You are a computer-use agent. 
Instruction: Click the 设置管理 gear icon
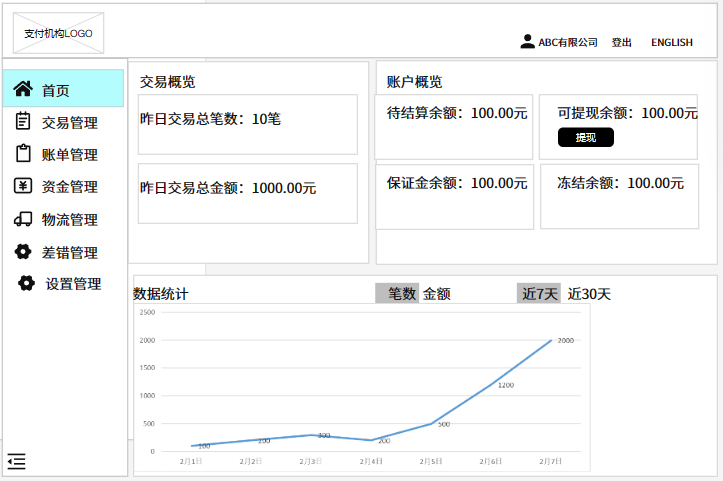tap(26, 283)
